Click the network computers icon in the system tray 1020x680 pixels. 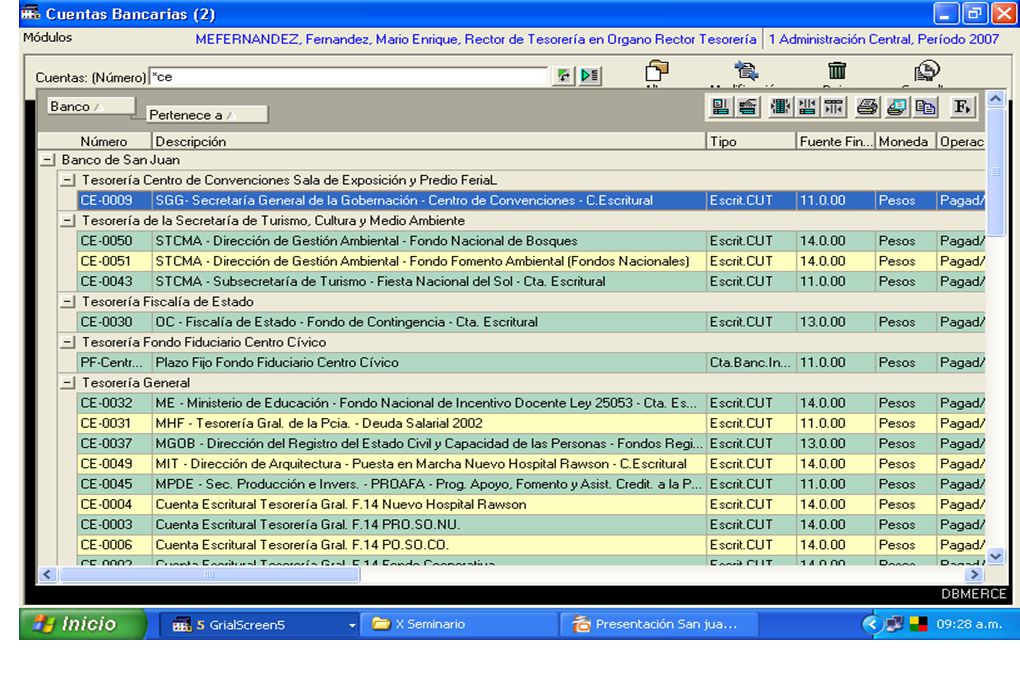[x=894, y=625]
